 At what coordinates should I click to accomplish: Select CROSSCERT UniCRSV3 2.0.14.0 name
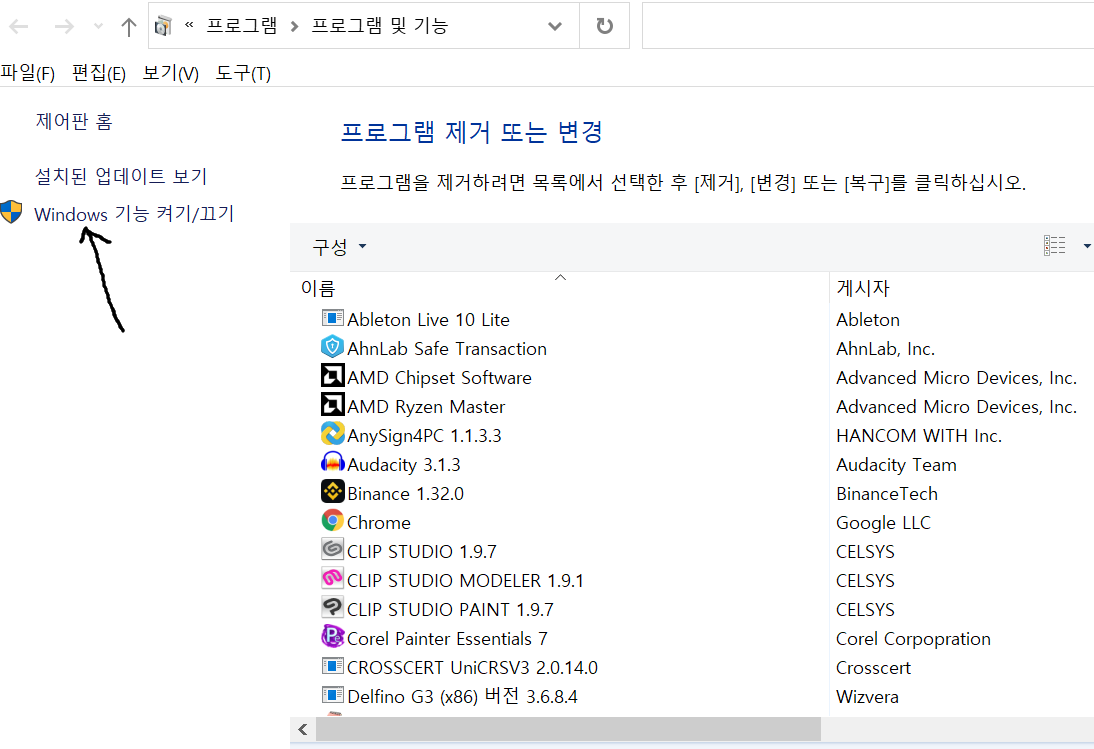pyautogui.click(x=472, y=667)
